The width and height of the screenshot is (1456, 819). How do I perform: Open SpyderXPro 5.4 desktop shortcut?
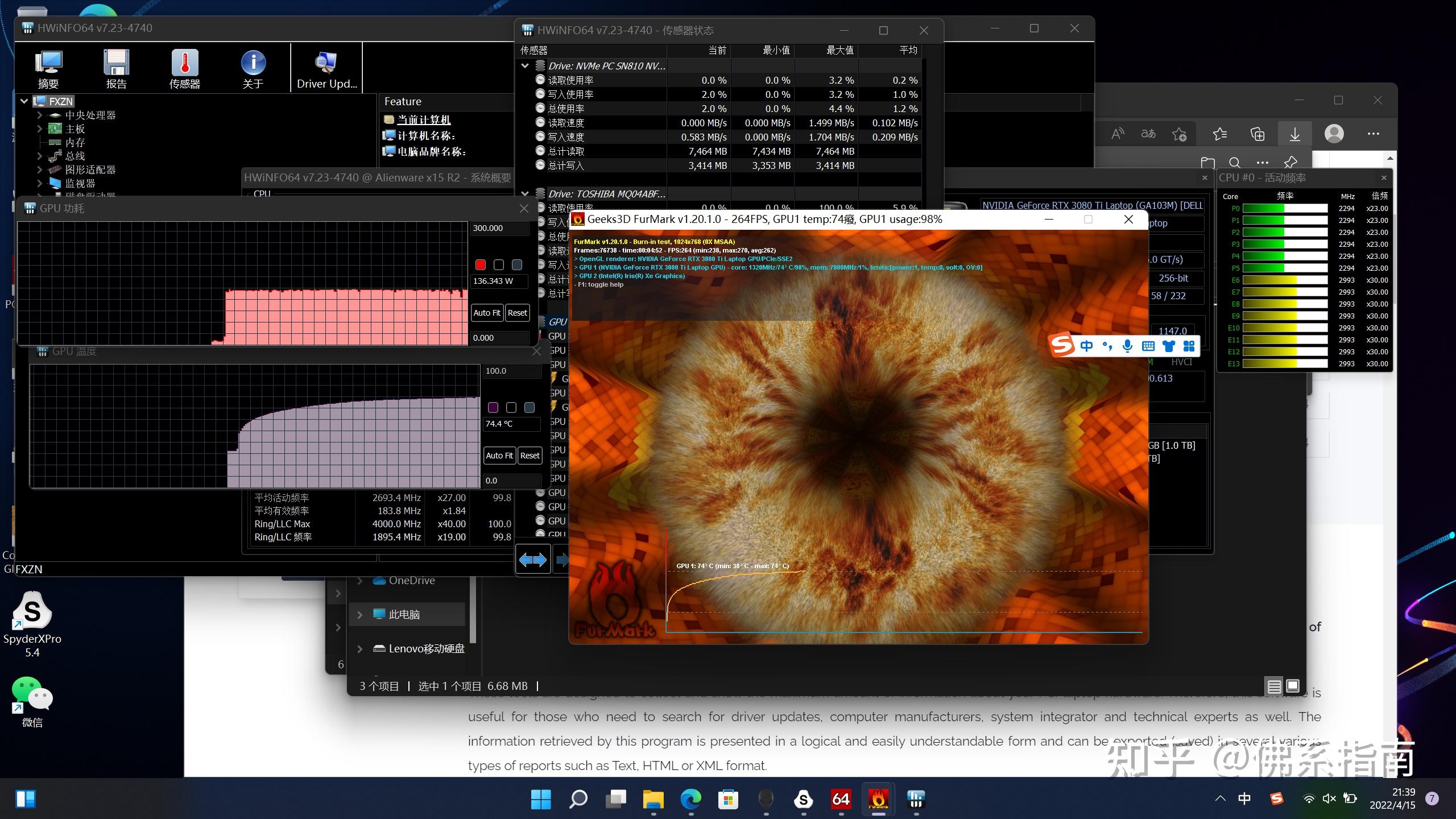(32, 624)
